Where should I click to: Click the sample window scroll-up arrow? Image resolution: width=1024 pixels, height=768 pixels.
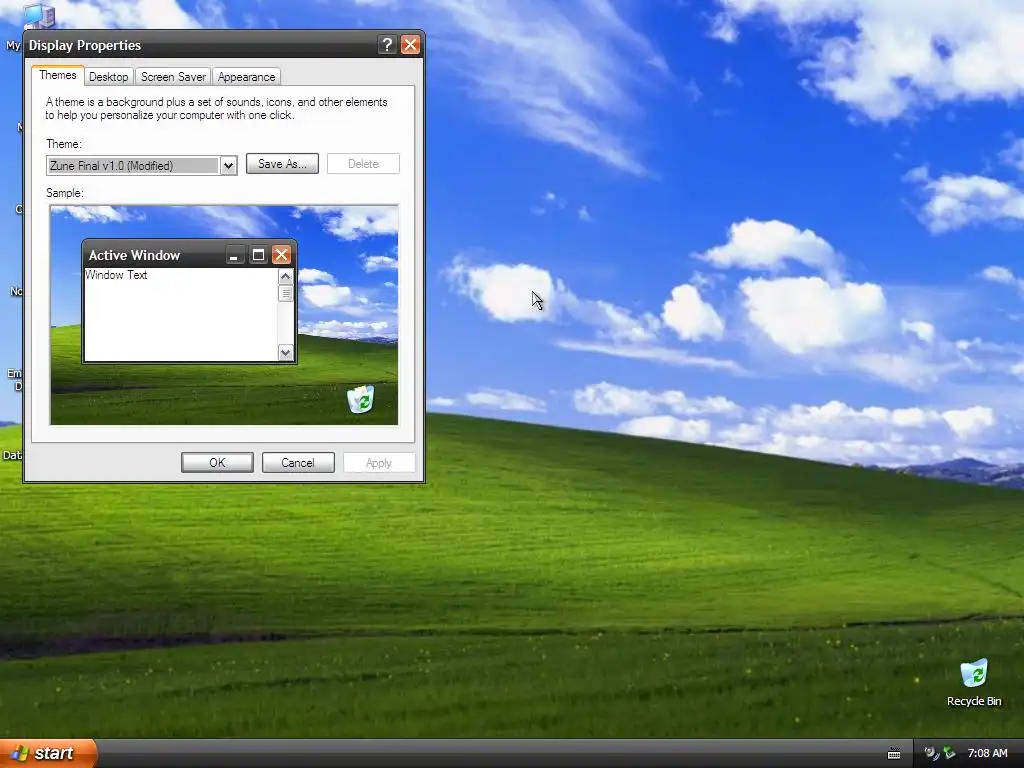[x=285, y=276]
